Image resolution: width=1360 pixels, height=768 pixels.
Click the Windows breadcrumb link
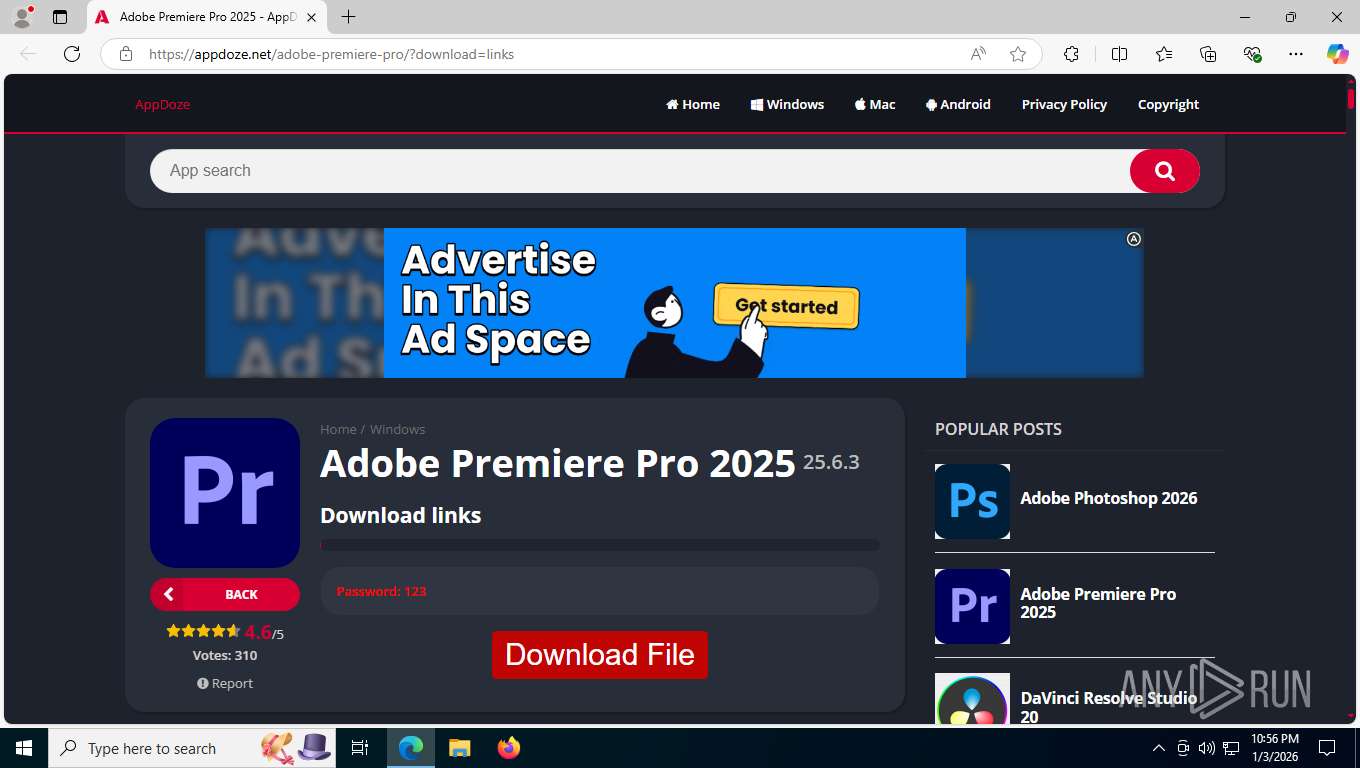coord(397,429)
